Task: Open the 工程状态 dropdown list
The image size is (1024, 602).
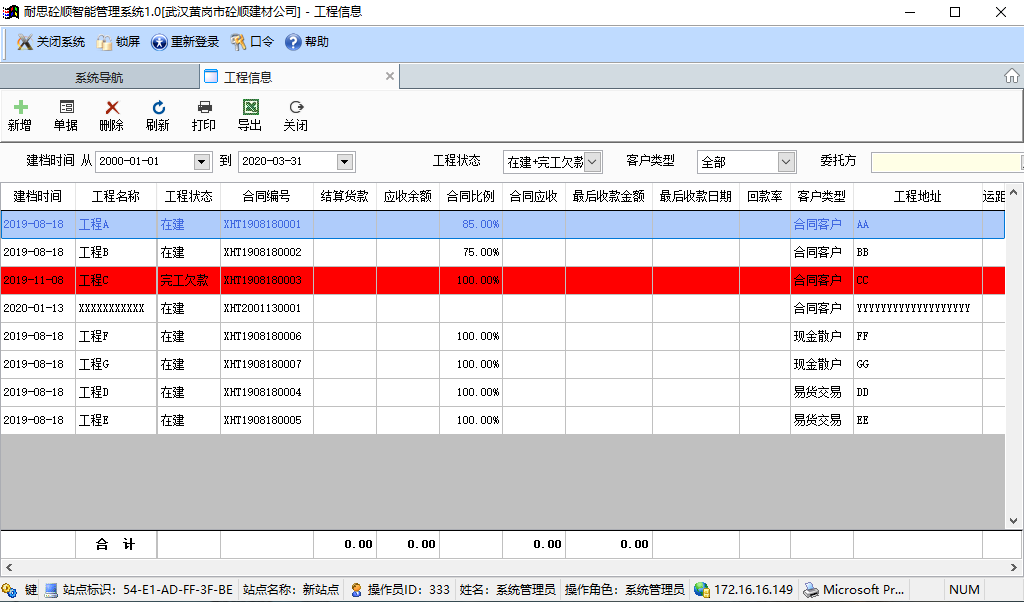Action: click(592, 162)
